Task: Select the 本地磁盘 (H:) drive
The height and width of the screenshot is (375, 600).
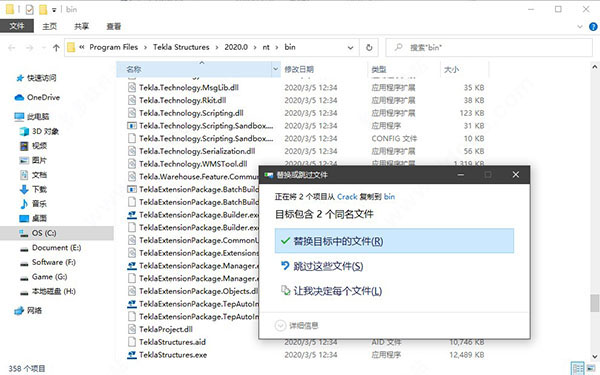Action: (48, 291)
